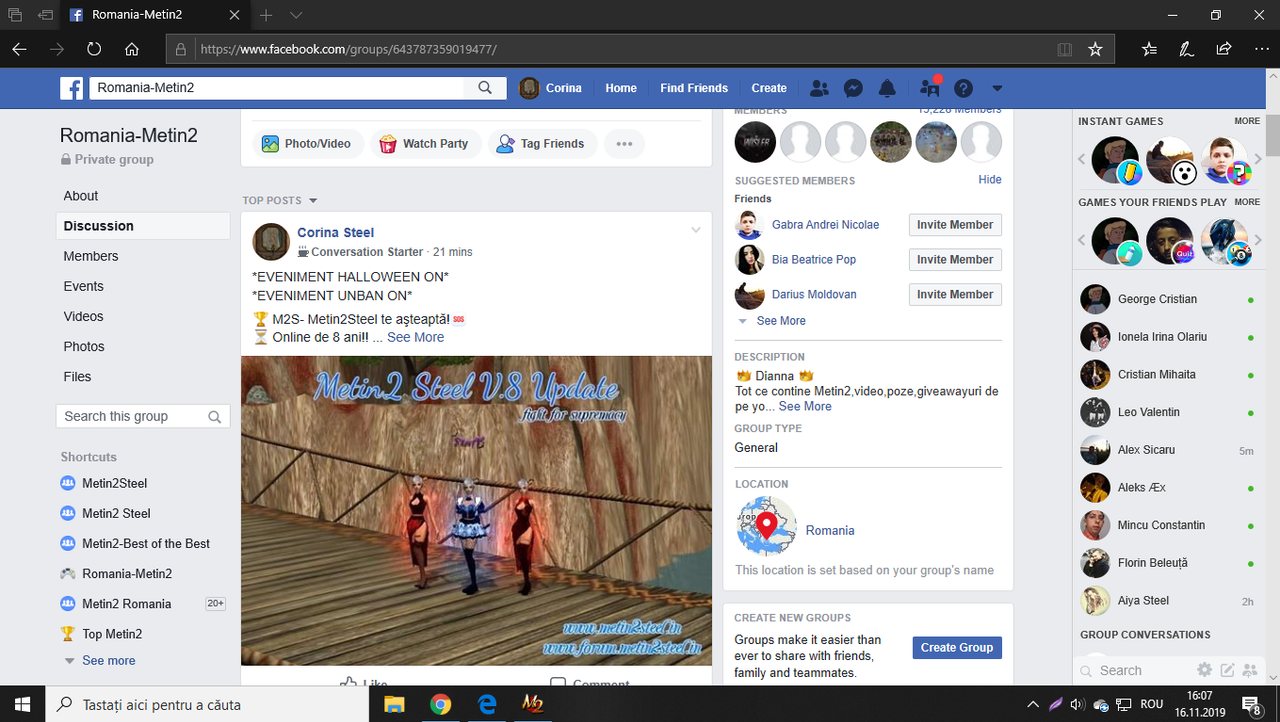
Task: Open the three-dots more post options button
Action: tap(624, 144)
